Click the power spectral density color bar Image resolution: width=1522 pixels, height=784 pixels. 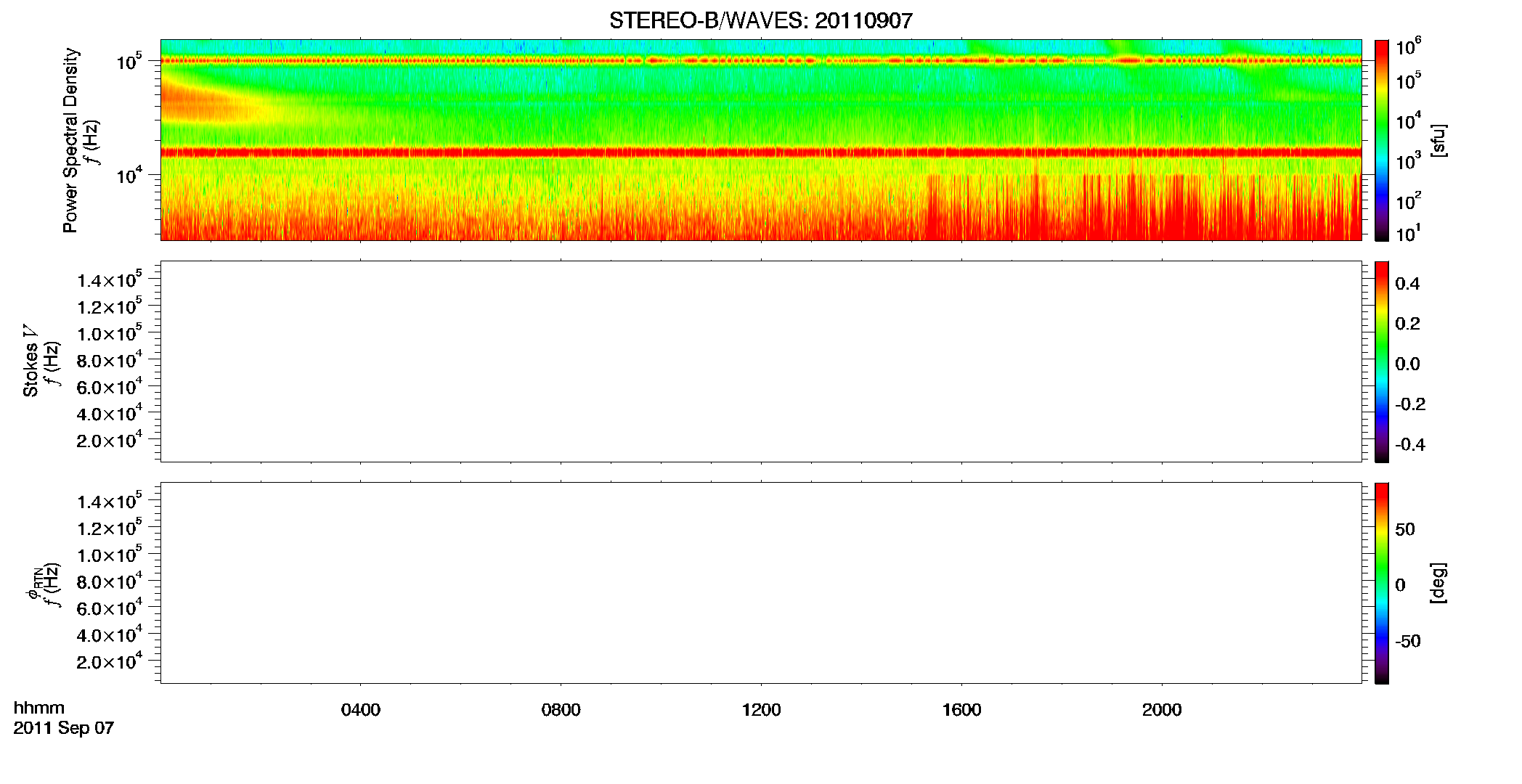click(x=1381, y=140)
